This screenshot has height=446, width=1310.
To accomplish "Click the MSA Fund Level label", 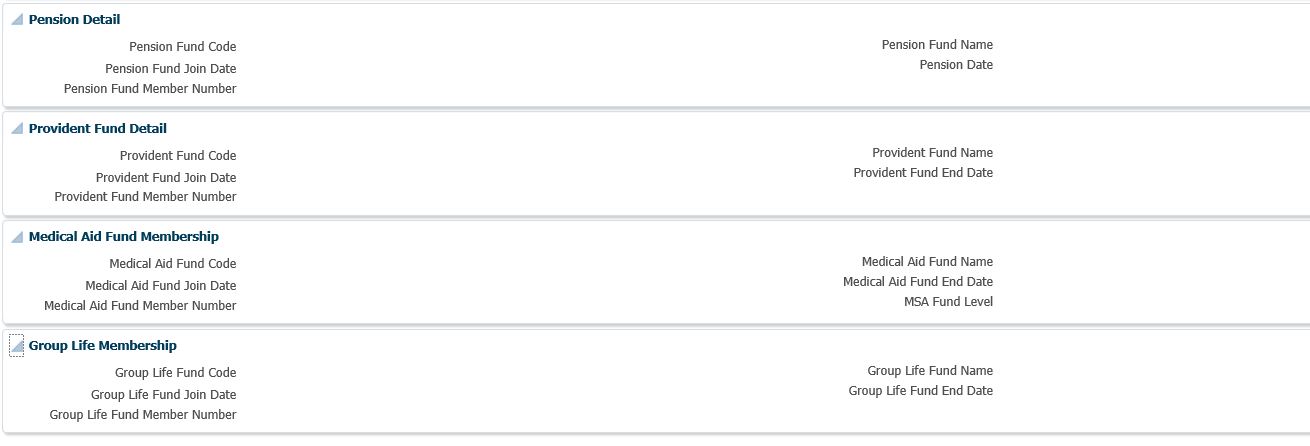I will pos(948,302).
